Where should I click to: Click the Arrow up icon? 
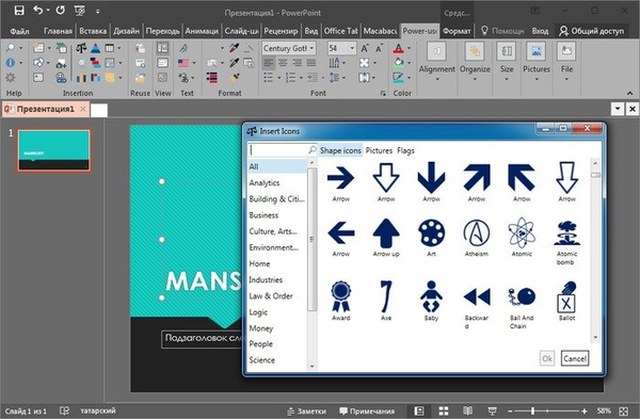click(387, 234)
